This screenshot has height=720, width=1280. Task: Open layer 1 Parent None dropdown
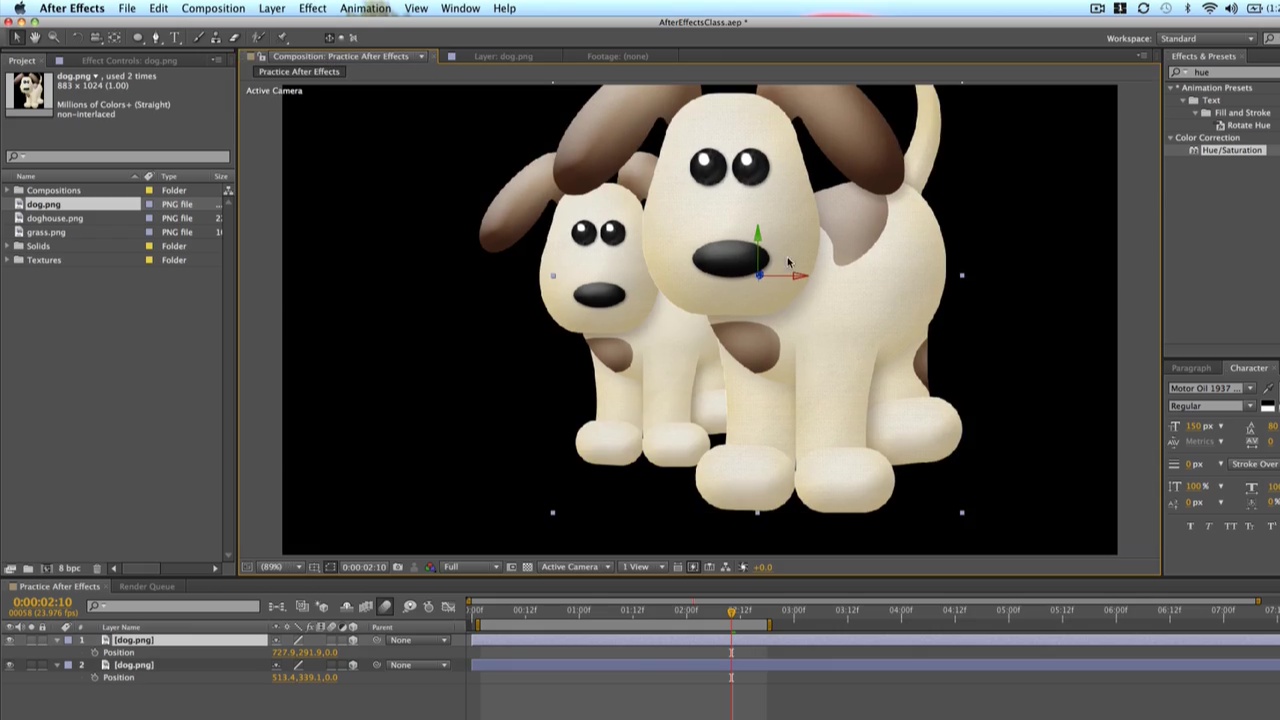pyautogui.click(x=417, y=640)
